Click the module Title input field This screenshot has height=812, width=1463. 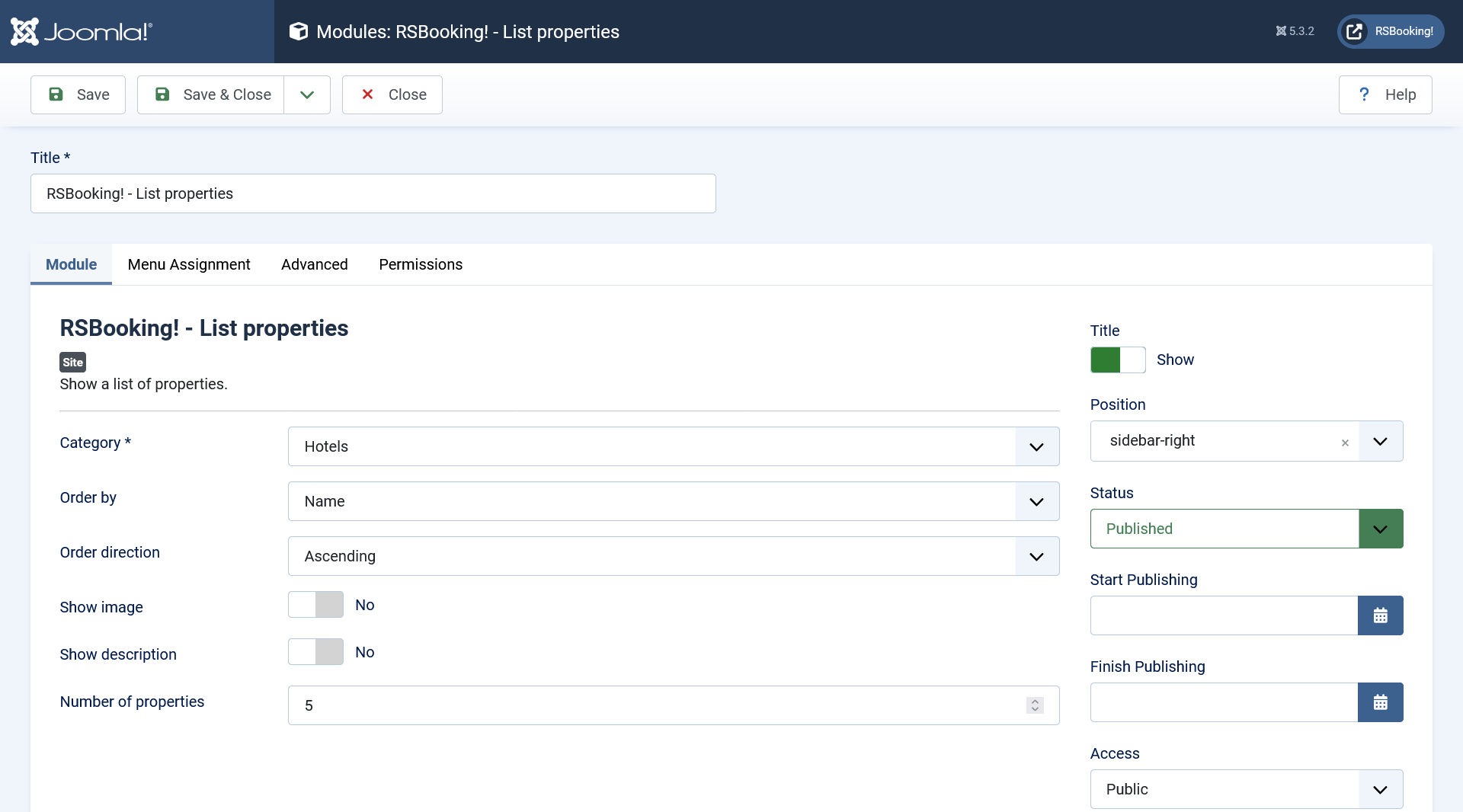373,193
